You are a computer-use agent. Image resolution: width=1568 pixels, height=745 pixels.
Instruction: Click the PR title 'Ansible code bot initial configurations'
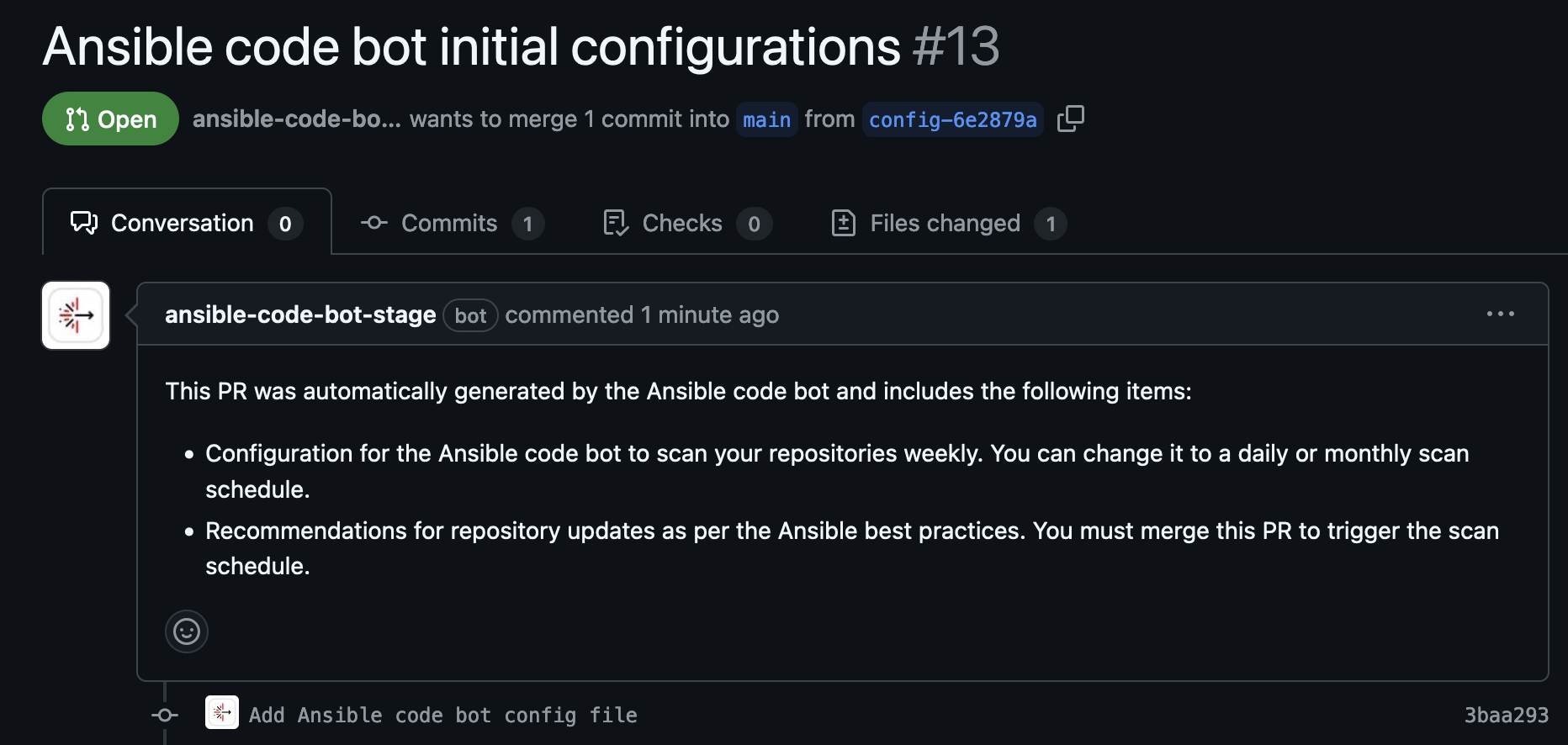[x=471, y=46]
